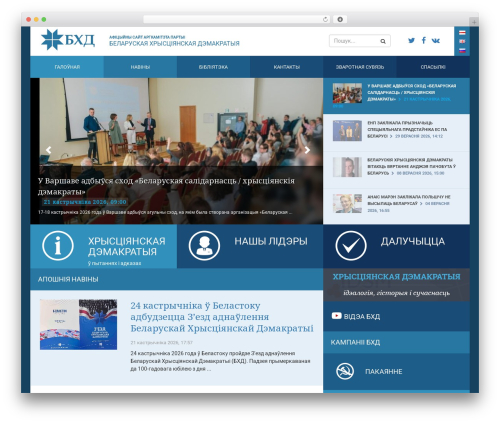
Task: Open the Хрысціянская дэмакратыя ideology banner
Action: point(396,285)
